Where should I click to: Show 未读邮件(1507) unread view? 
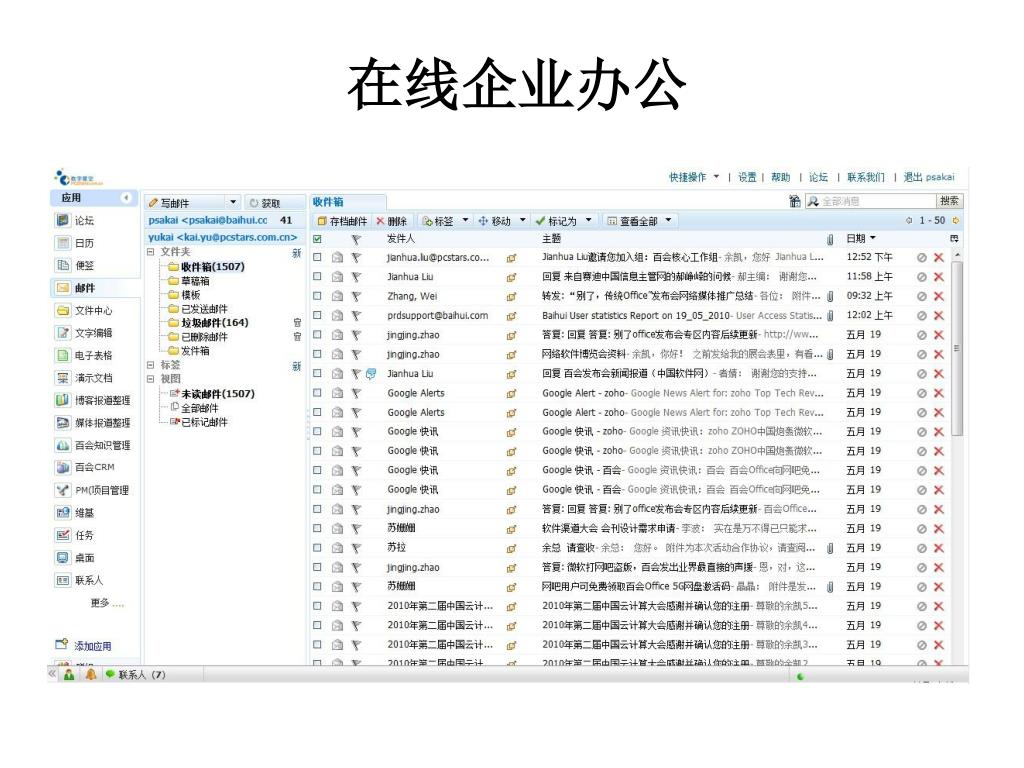click(x=217, y=394)
